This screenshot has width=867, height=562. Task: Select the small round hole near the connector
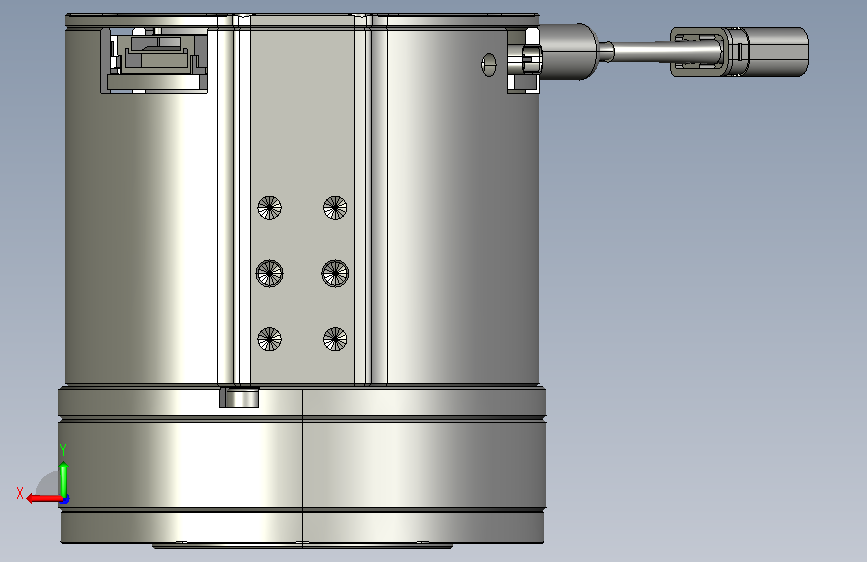pyautogui.click(x=488, y=65)
